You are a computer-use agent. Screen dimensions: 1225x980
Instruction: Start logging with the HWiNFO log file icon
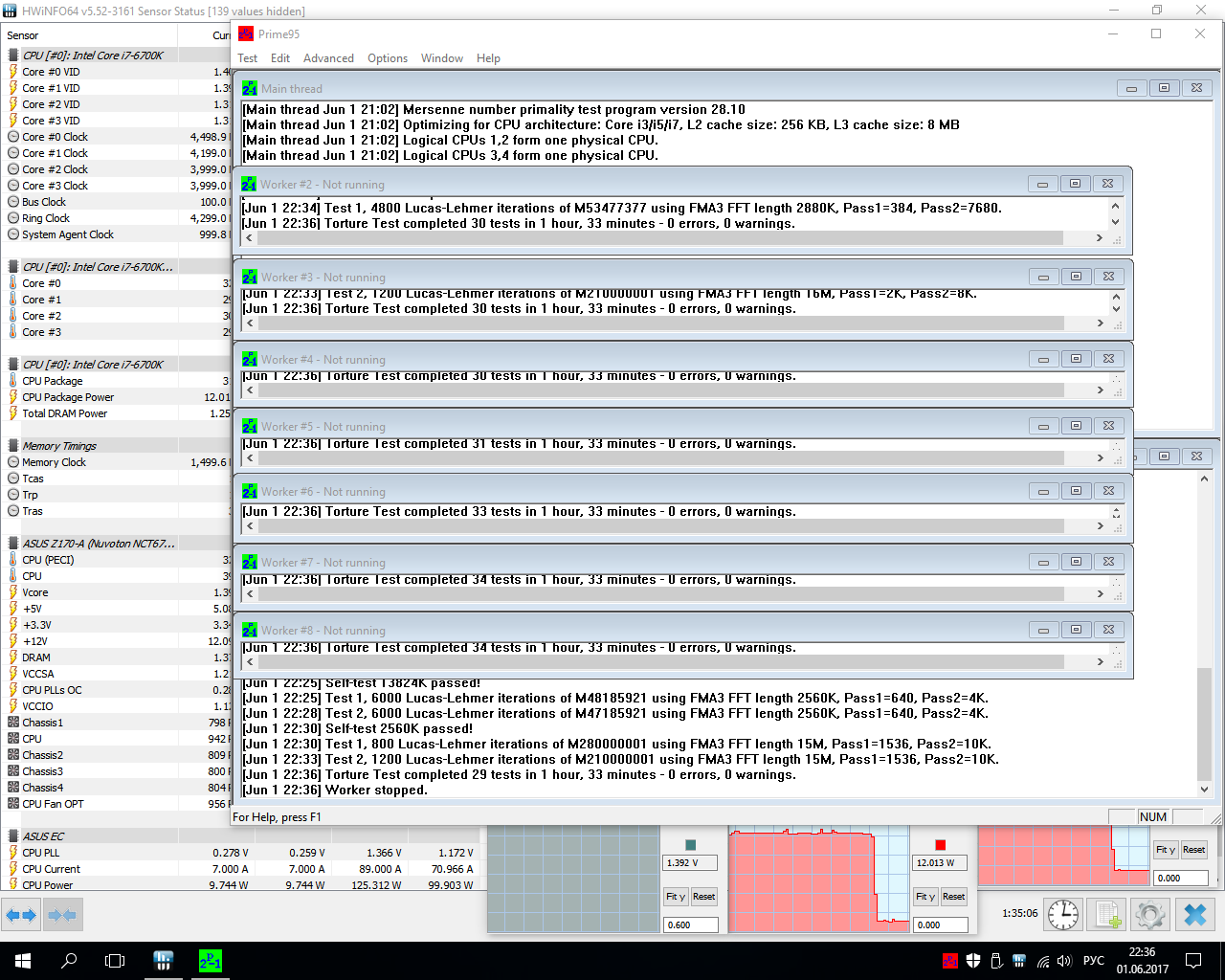tap(1108, 914)
